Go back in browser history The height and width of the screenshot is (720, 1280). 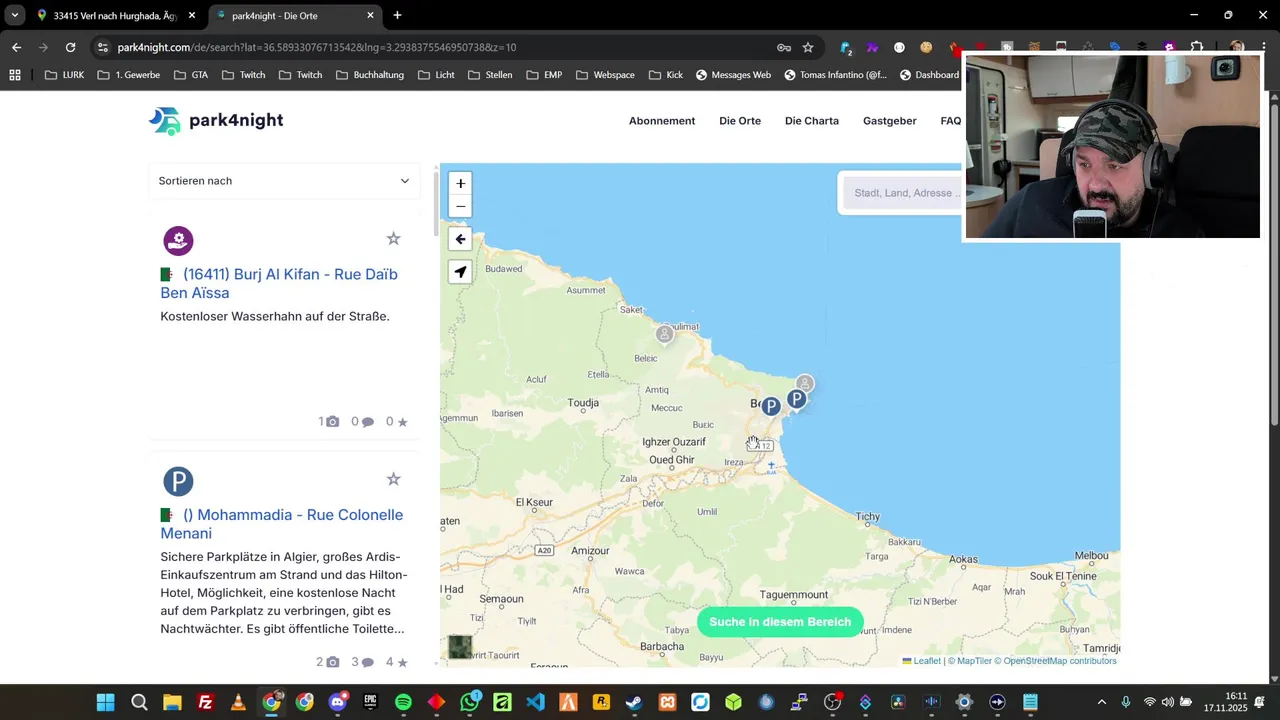click(16, 47)
